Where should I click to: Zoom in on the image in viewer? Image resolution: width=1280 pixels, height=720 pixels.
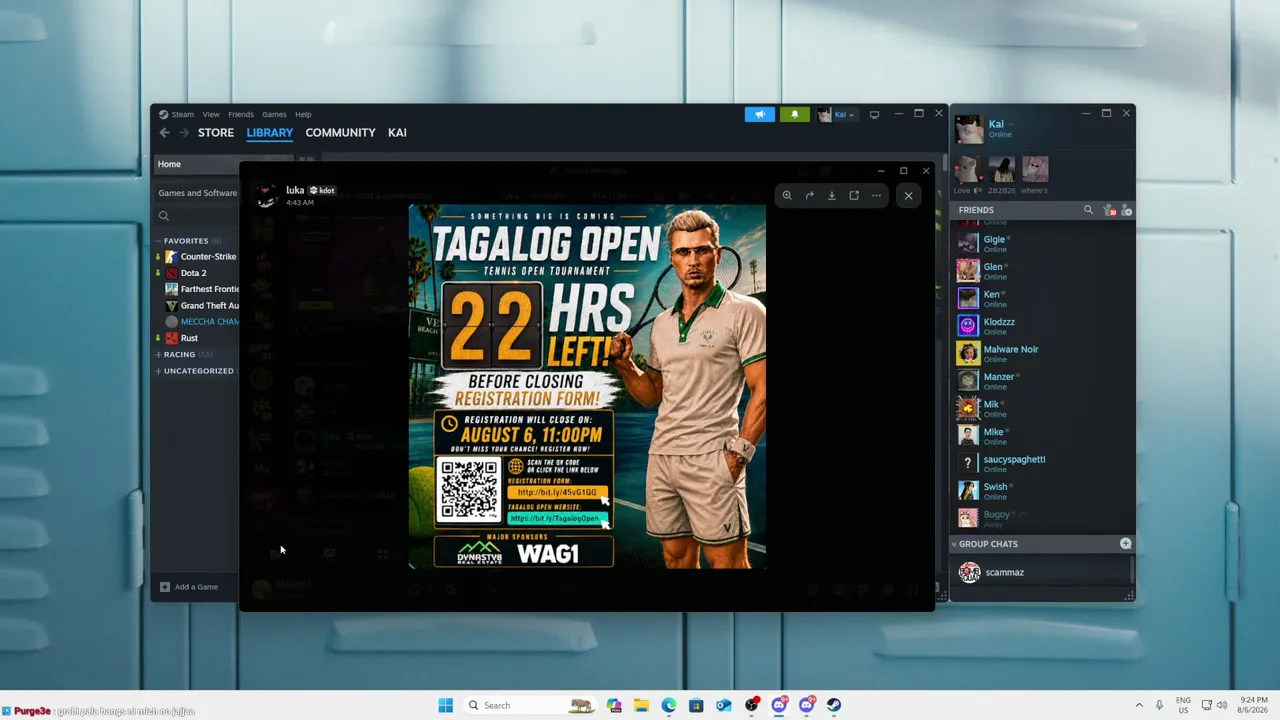[787, 196]
